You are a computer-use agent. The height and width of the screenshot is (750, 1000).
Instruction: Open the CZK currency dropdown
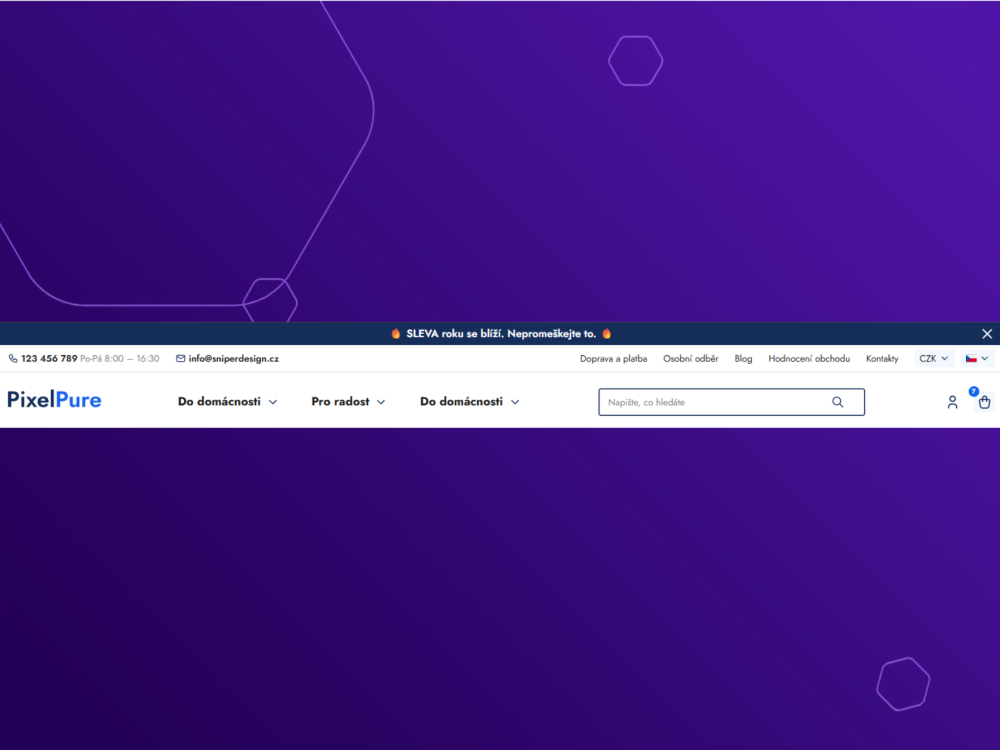coord(934,358)
